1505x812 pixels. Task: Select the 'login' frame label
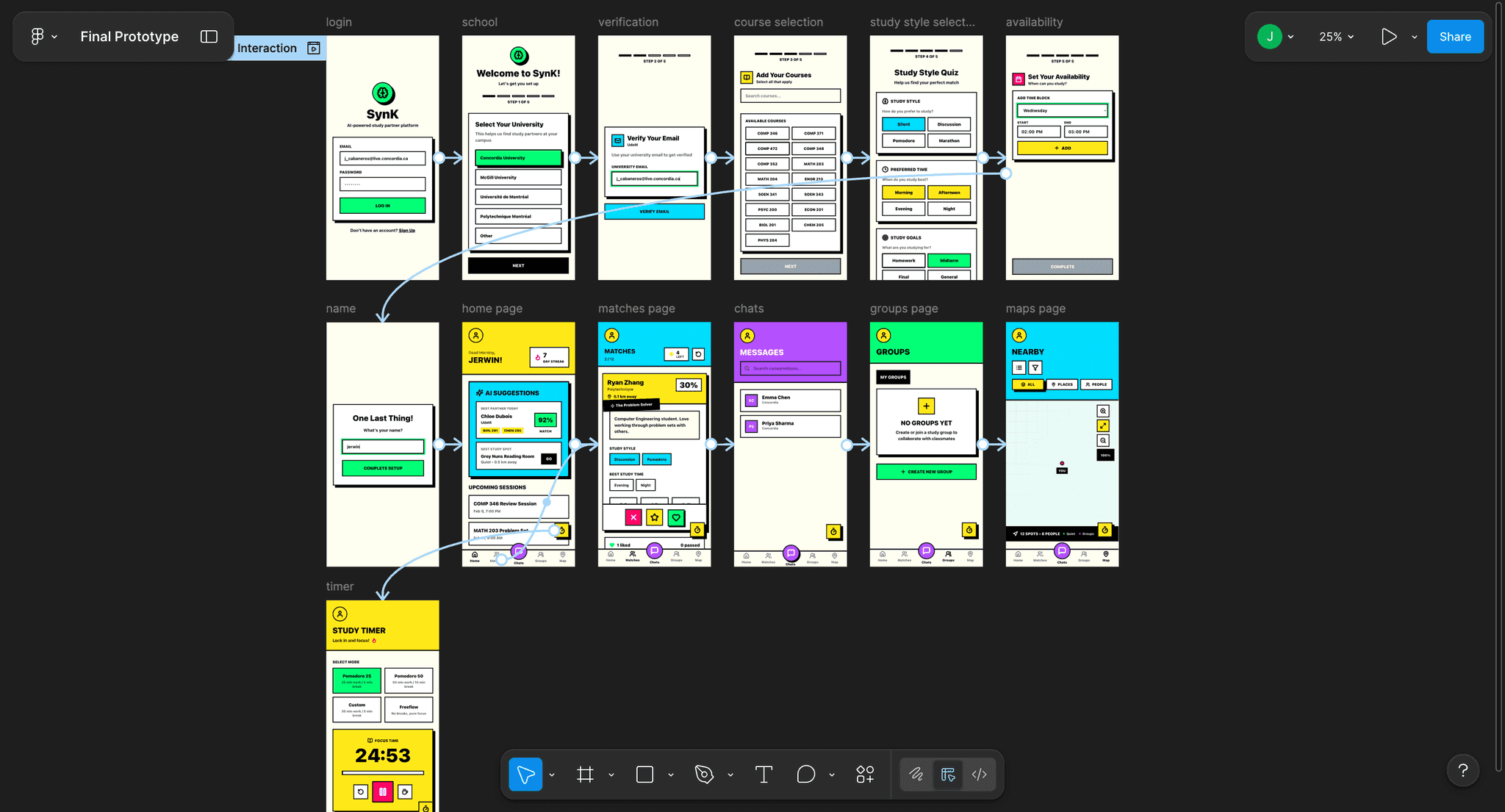339,22
